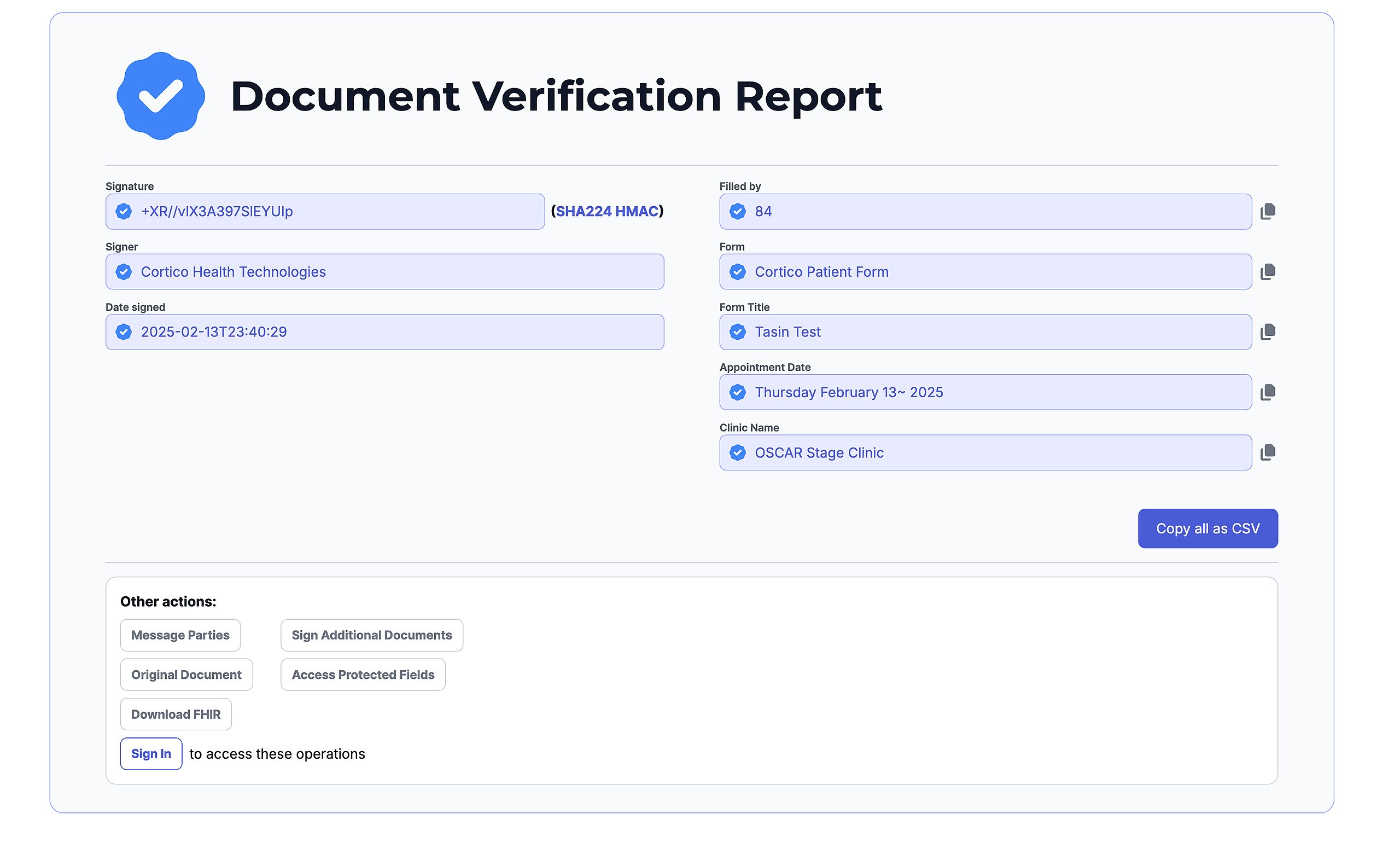
Task: Click the Message Parties button
Action: [180, 635]
